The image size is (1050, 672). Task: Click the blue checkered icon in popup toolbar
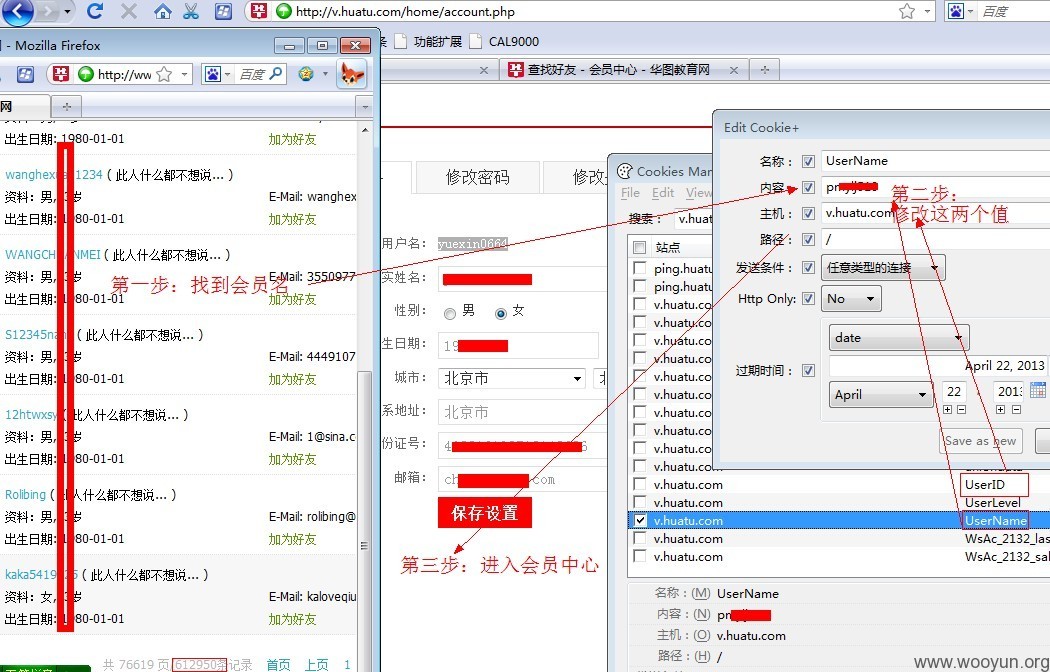[25, 74]
